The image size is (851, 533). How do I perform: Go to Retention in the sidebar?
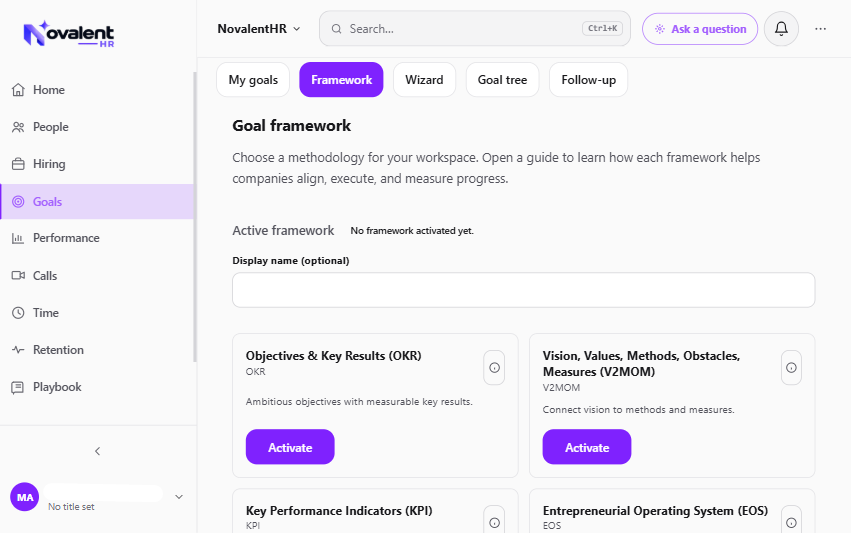click(x=97, y=350)
